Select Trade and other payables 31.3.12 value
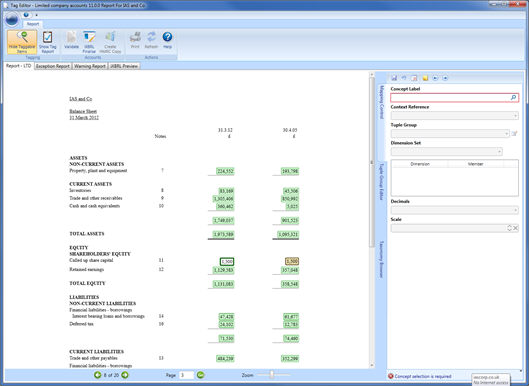 [225, 359]
